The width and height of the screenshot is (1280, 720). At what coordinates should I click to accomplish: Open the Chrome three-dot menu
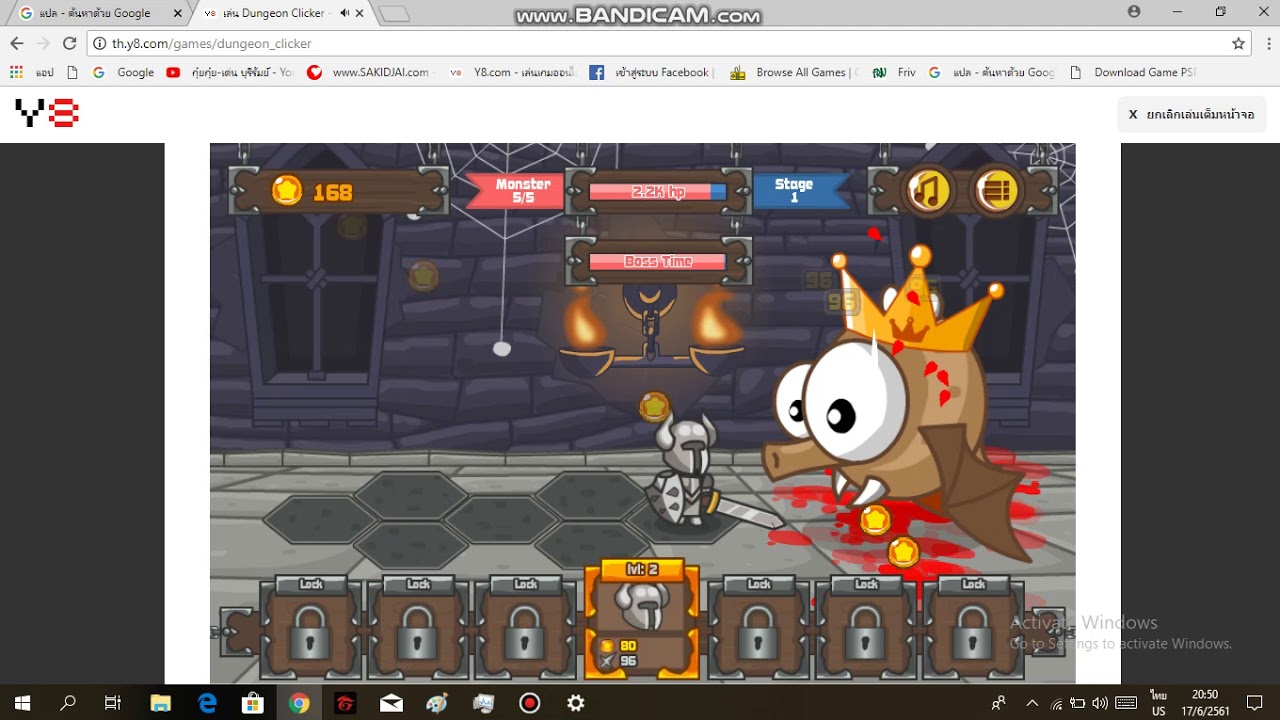point(1267,43)
